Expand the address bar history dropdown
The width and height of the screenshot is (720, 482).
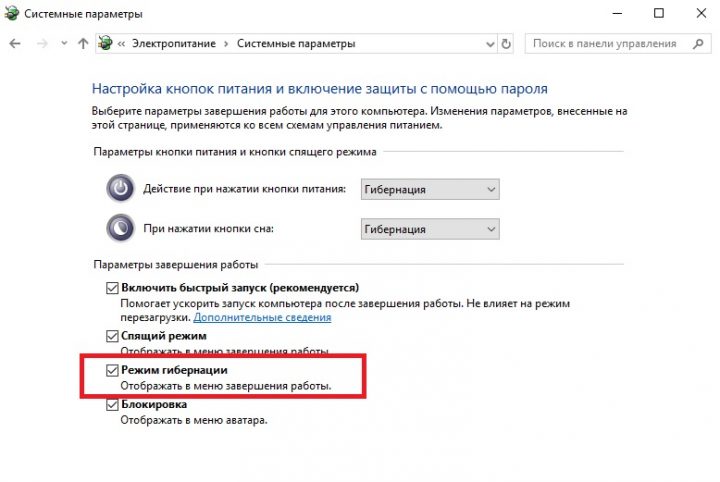[x=487, y=44]
